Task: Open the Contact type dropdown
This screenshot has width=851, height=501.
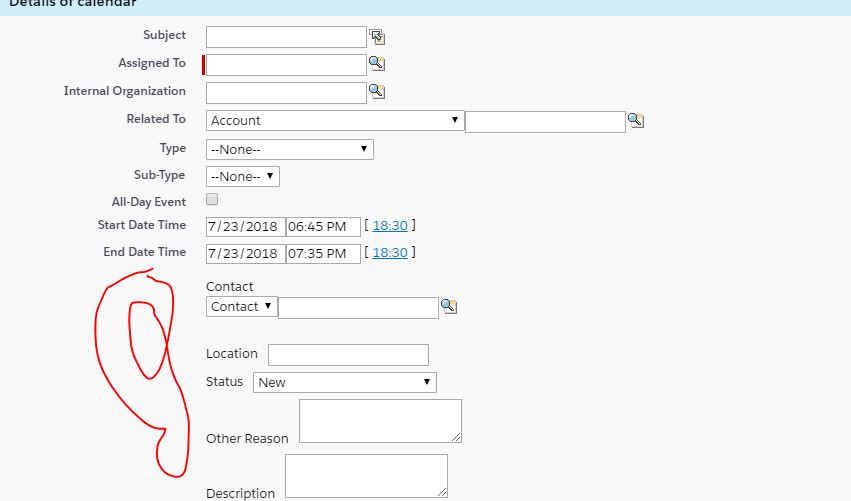Action: click(x=242, y=307)
